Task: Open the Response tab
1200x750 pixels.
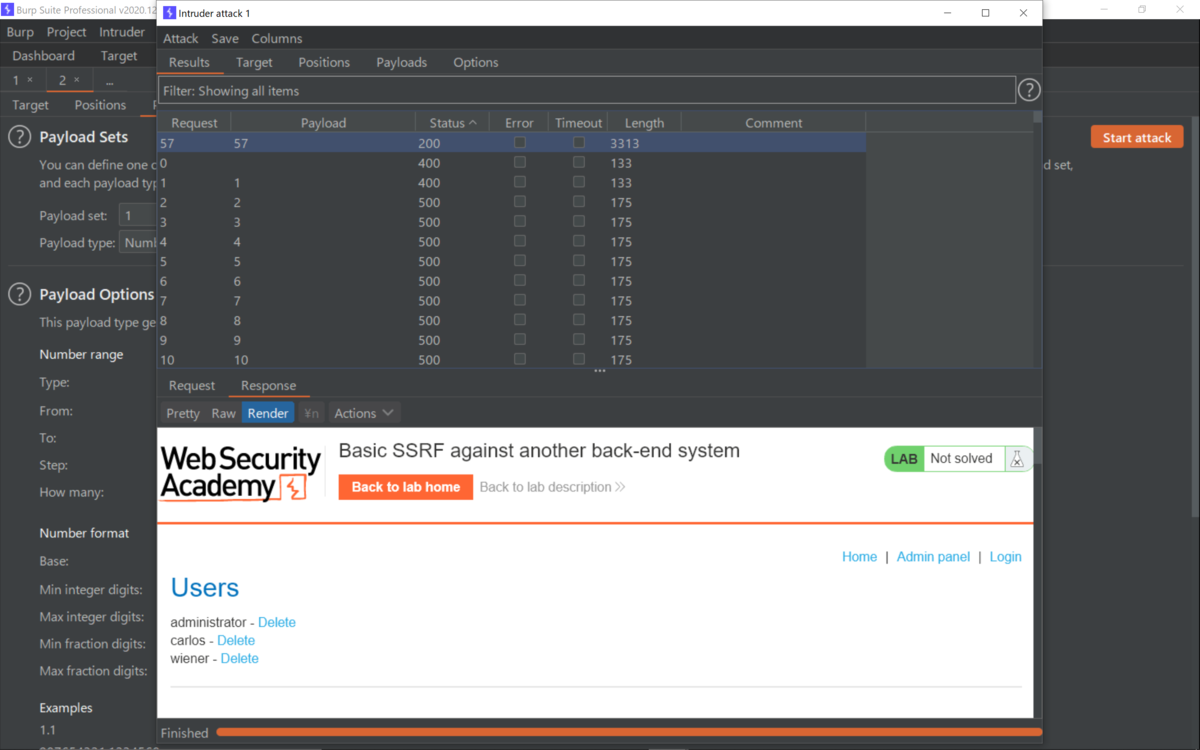Action: click(x=268, y=385)
